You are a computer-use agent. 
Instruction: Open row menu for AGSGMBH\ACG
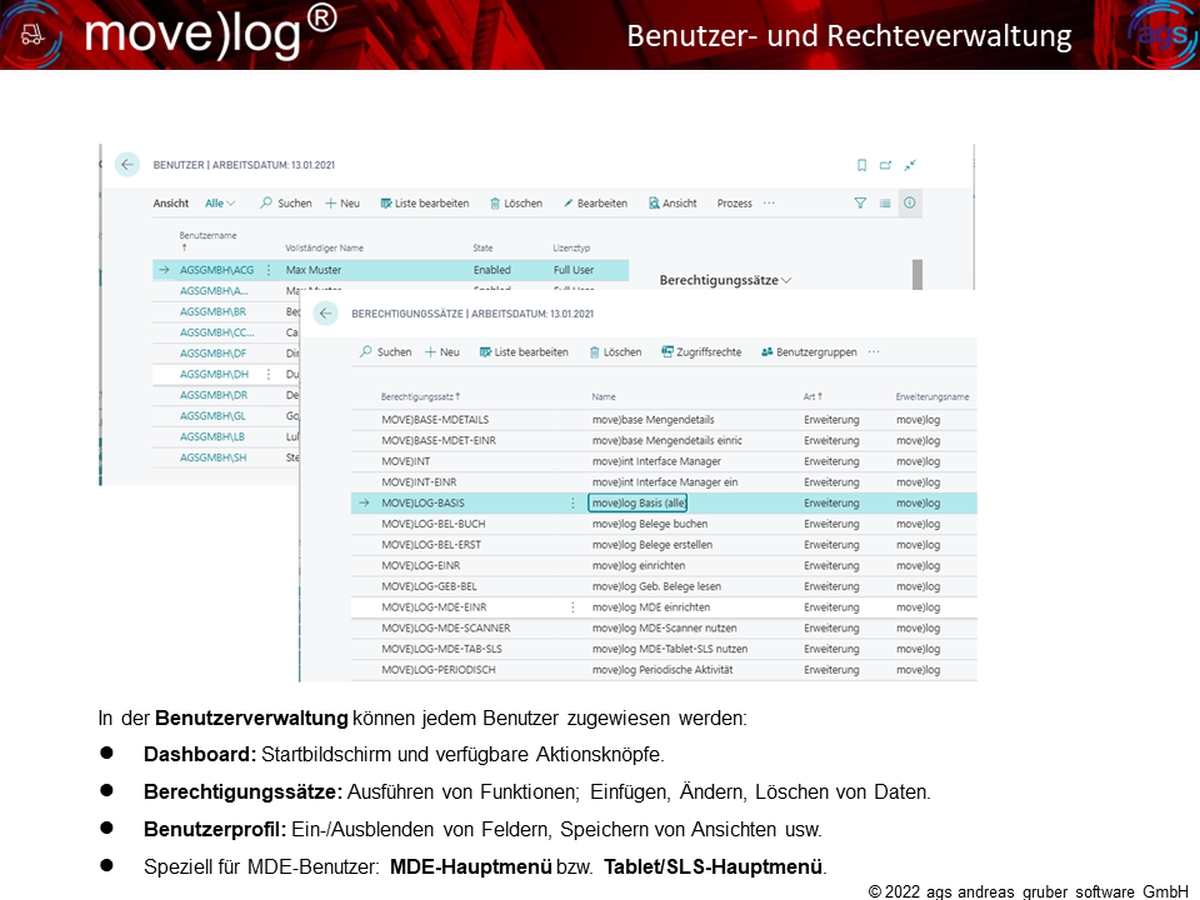(x=268, y=270)
